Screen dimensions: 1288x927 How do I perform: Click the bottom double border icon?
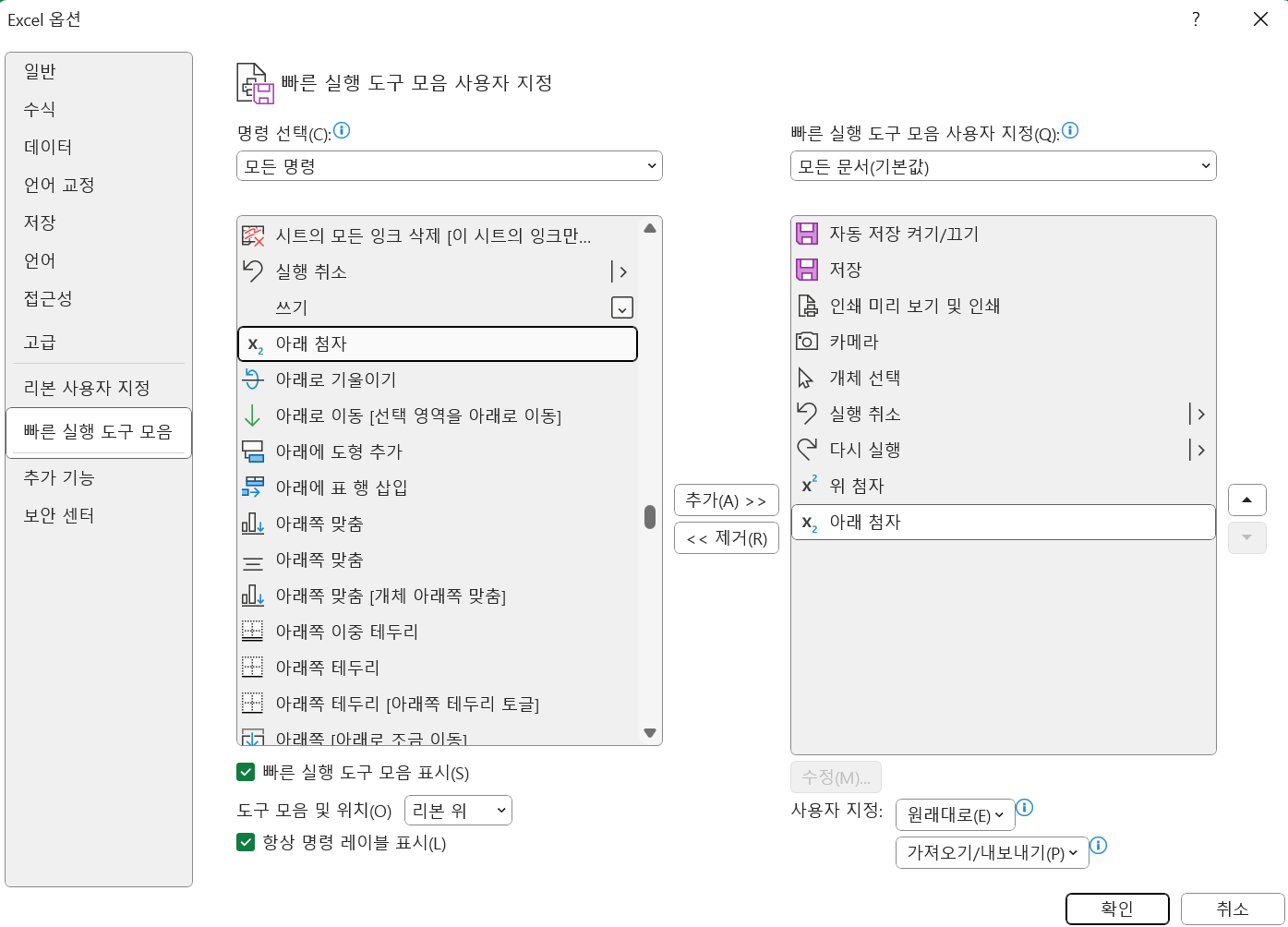[253, 632]
